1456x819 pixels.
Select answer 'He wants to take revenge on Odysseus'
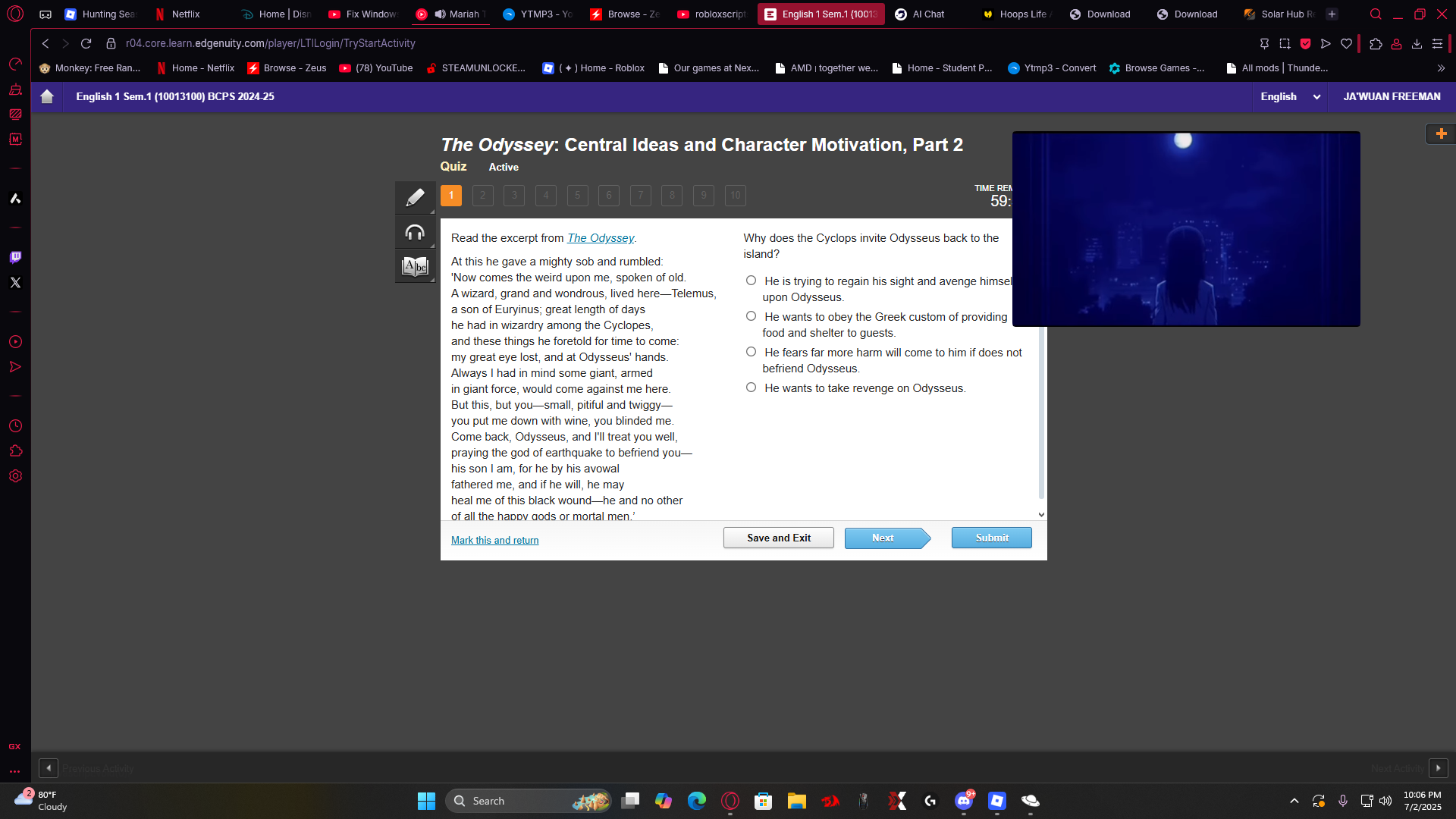[751, 388]
